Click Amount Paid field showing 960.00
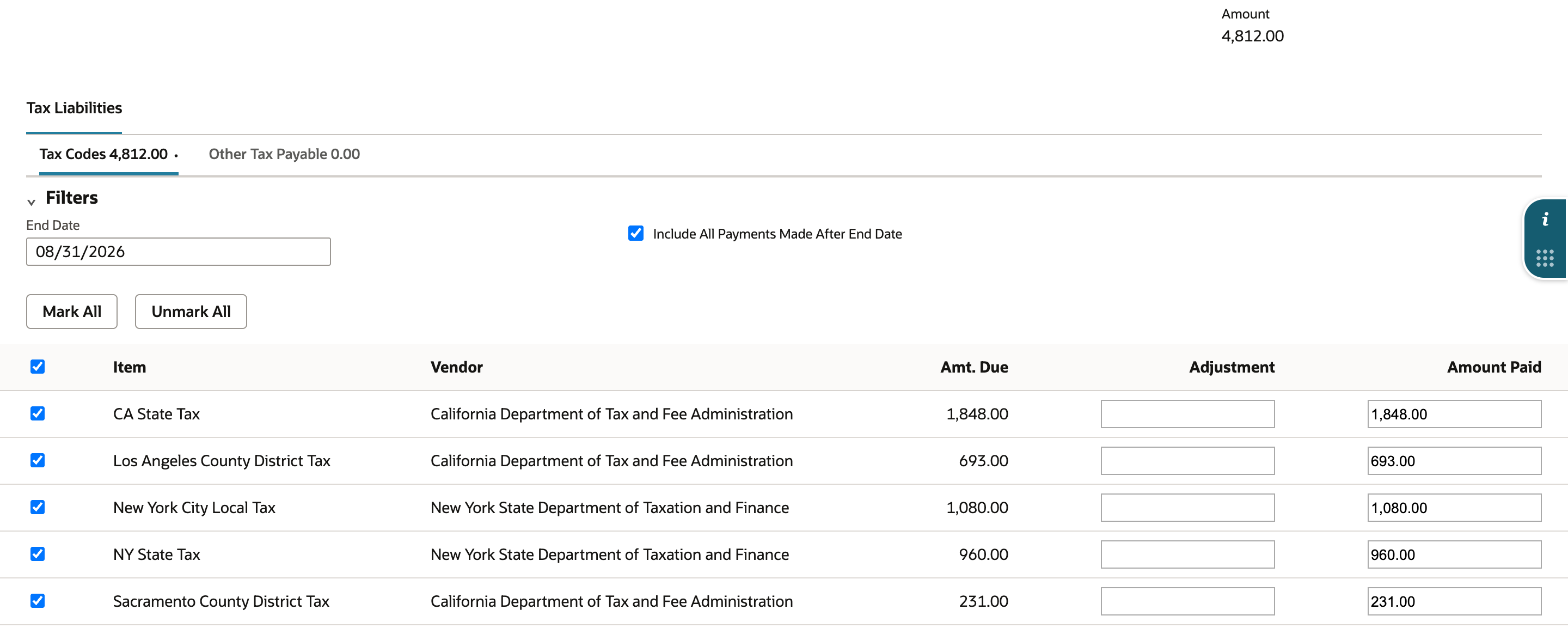1568x634 pixels. 1454,554
